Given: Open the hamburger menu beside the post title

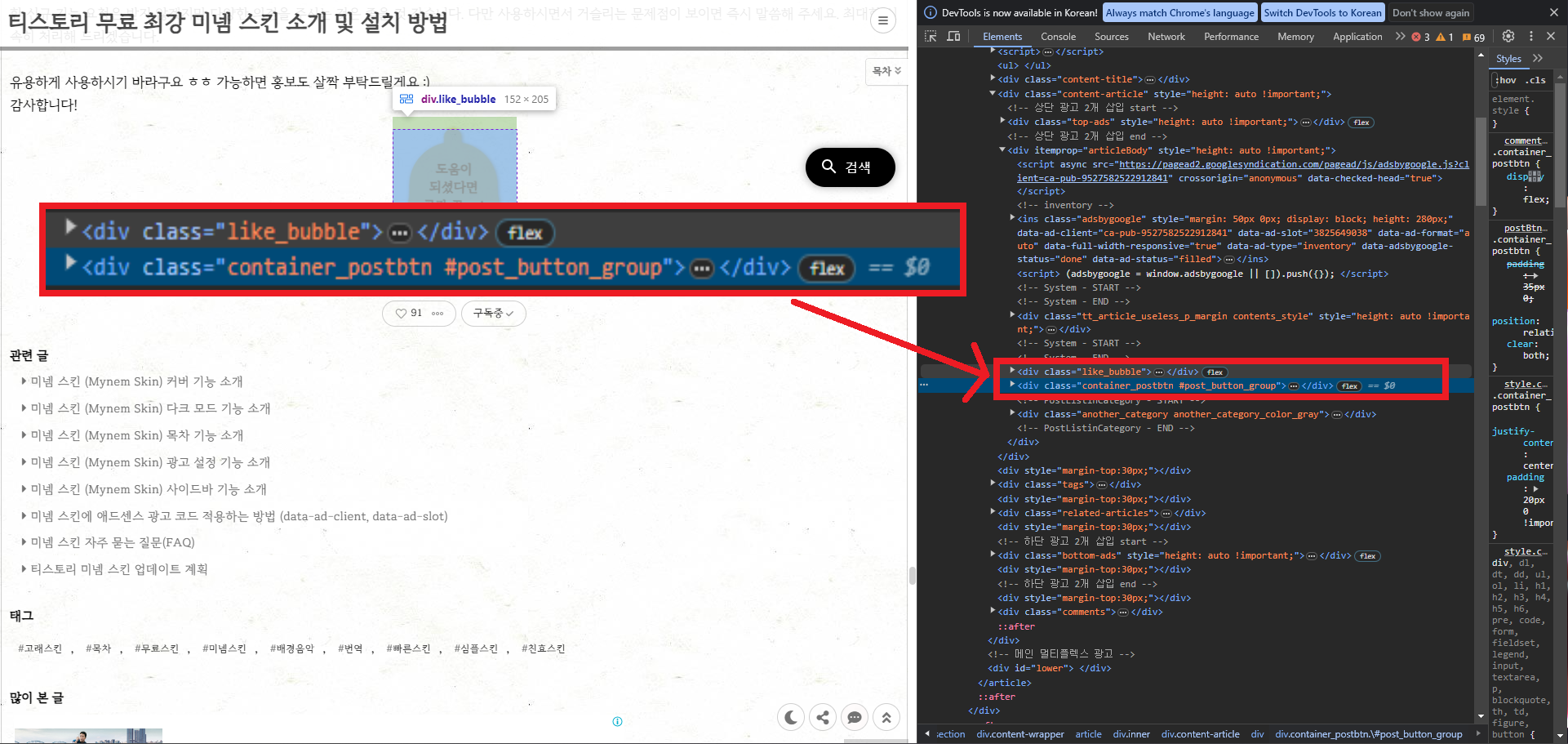Looking at the screenshot, I should pos(882,20).
